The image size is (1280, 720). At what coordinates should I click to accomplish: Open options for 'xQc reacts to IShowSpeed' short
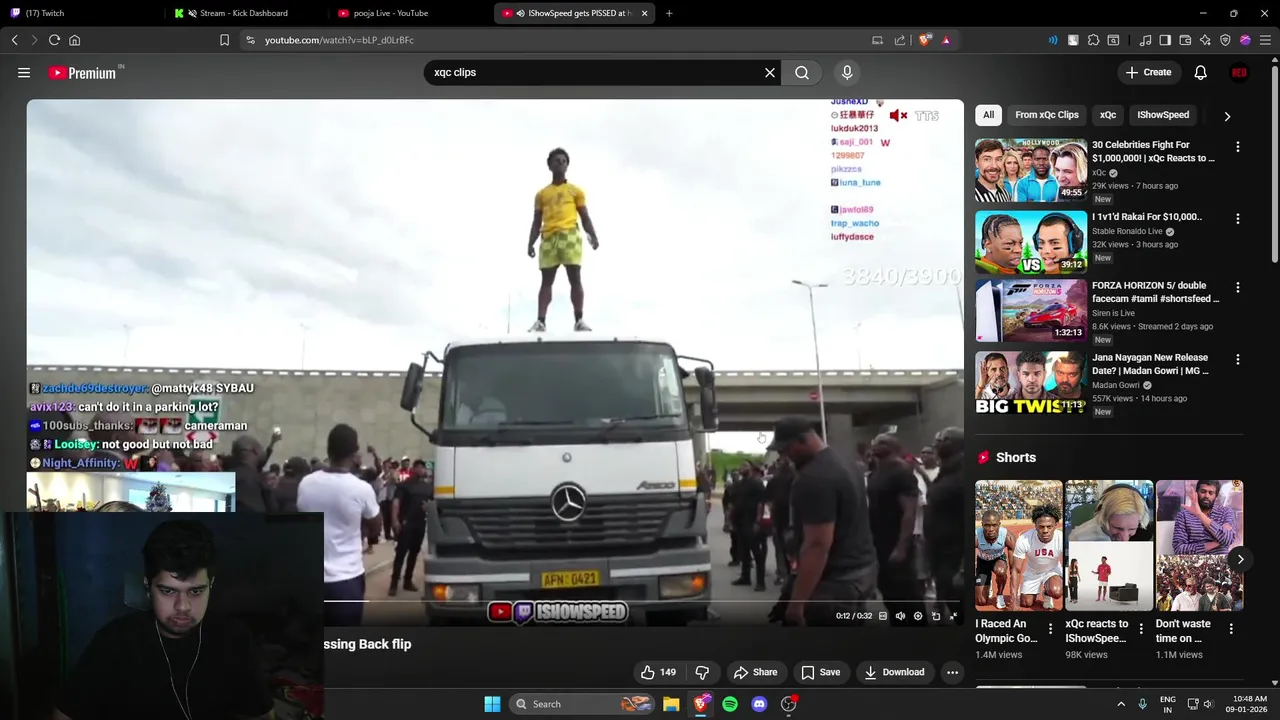click(1141, 629)
